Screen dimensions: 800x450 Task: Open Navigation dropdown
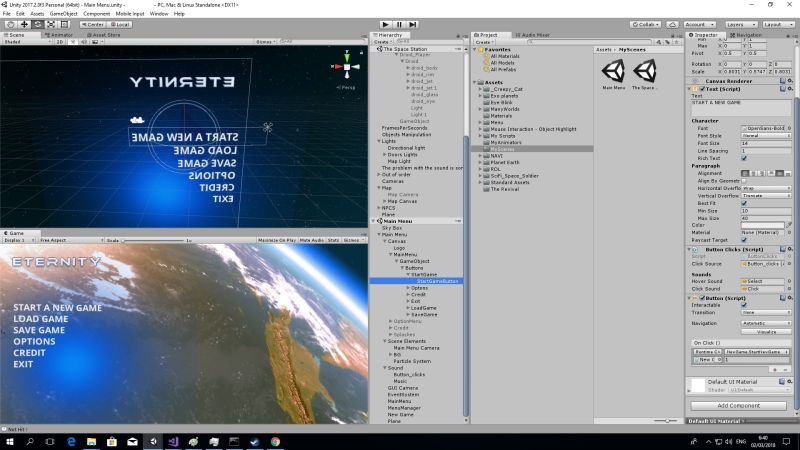pos(766,323)
